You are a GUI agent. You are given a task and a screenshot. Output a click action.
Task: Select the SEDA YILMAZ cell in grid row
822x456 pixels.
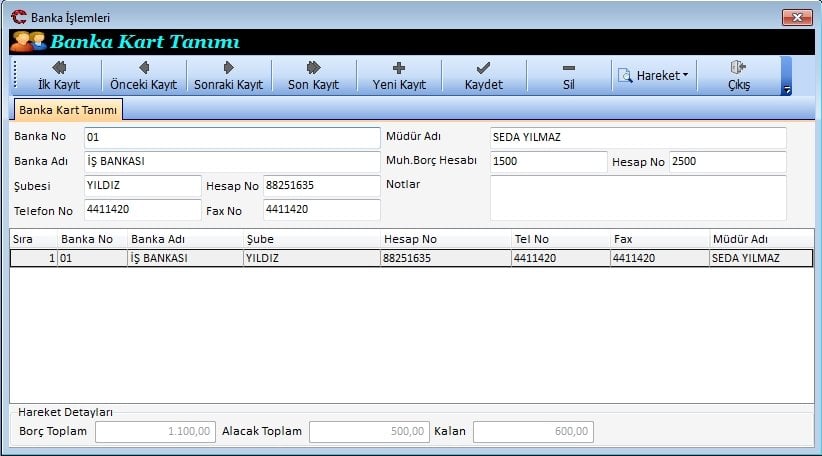pyautogui.click(x=761, y=258)
